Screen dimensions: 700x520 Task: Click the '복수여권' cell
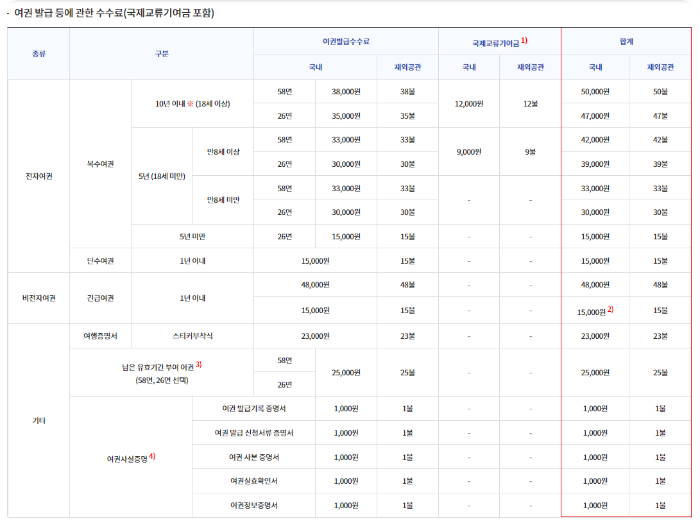[x=100, y=164]
